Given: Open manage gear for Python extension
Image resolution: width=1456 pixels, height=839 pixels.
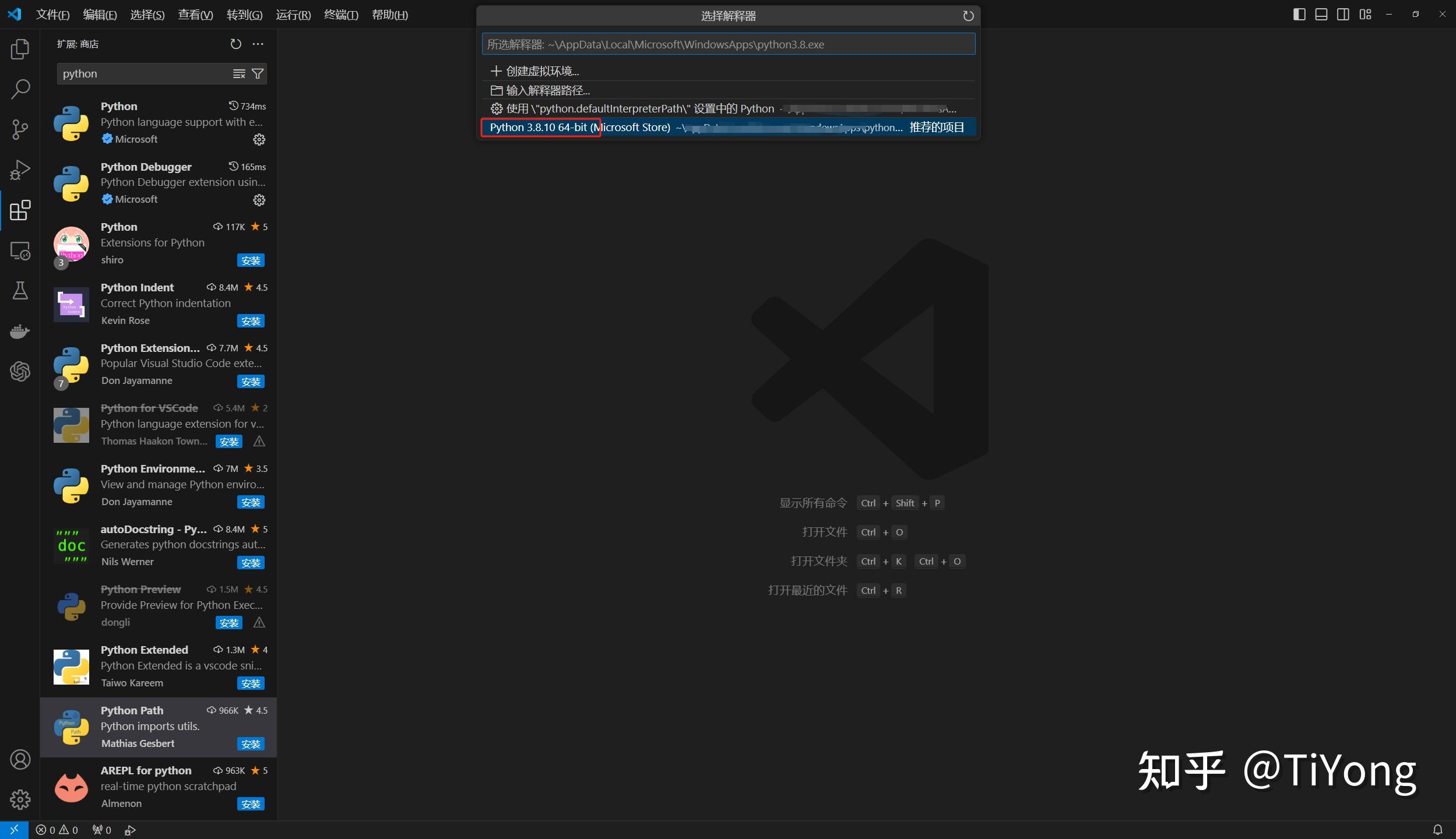Looking at the screenshot, I should point(259,139).
